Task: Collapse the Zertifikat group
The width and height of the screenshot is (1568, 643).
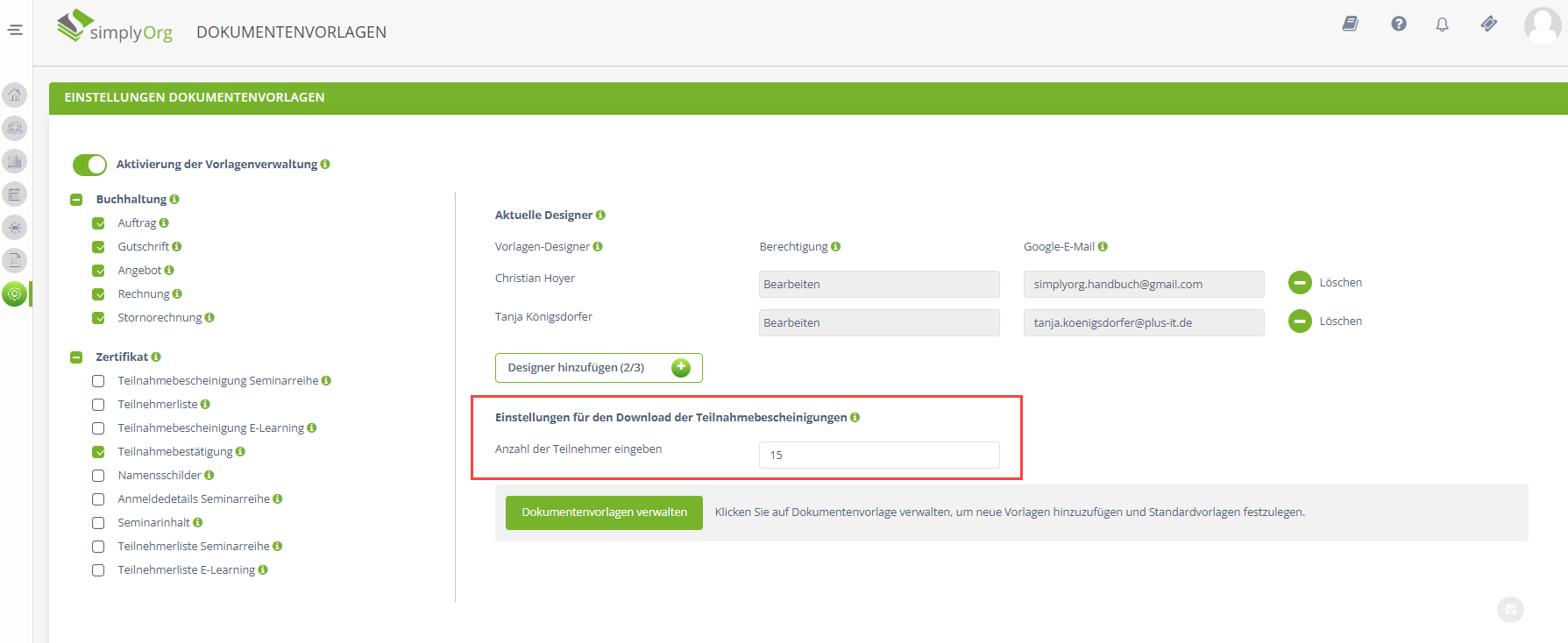Action: click(76, 357)
